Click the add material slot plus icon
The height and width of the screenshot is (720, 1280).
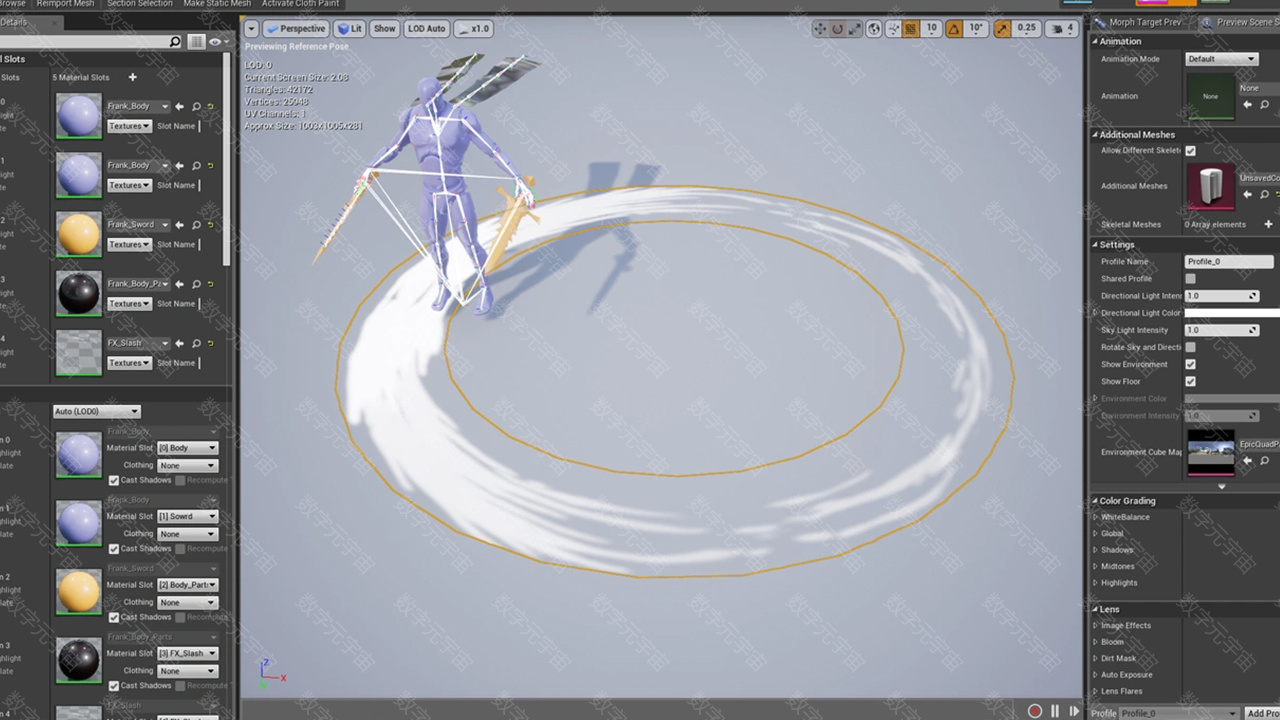pos(132,77)
